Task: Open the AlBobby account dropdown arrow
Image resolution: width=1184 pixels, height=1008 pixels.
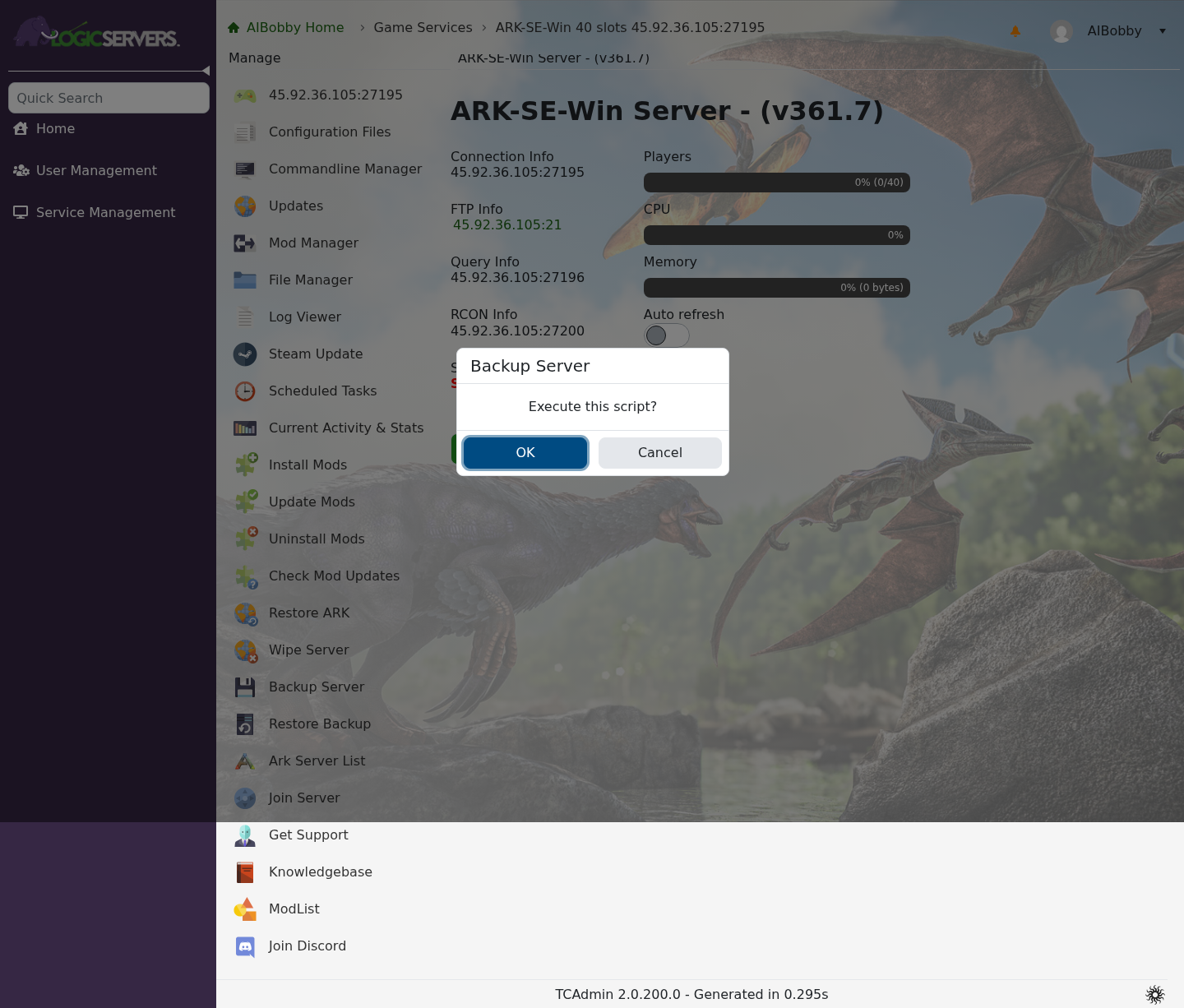Action: [x=1163, y=31]
